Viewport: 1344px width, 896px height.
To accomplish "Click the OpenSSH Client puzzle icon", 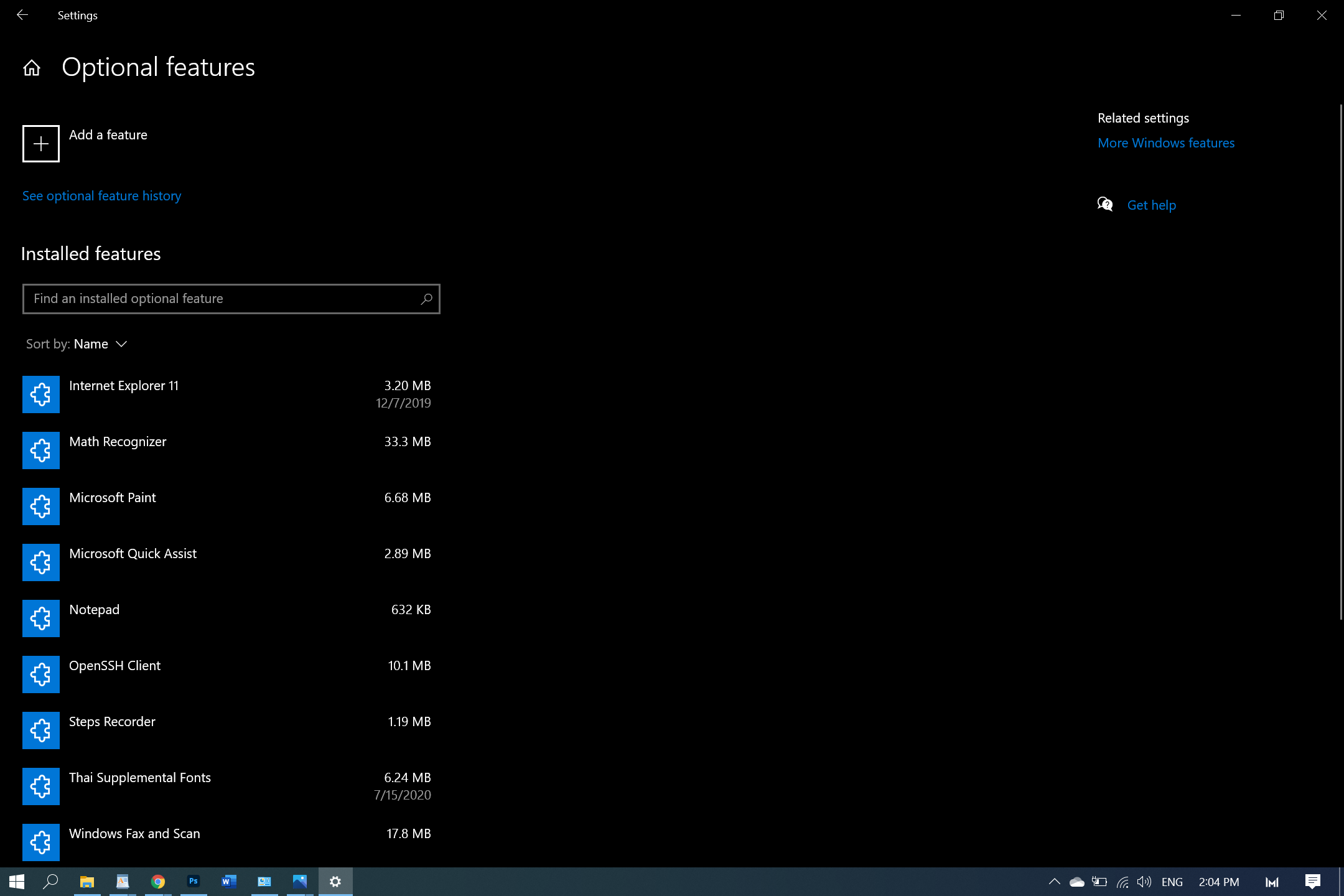I will click(x=41, y=674).
